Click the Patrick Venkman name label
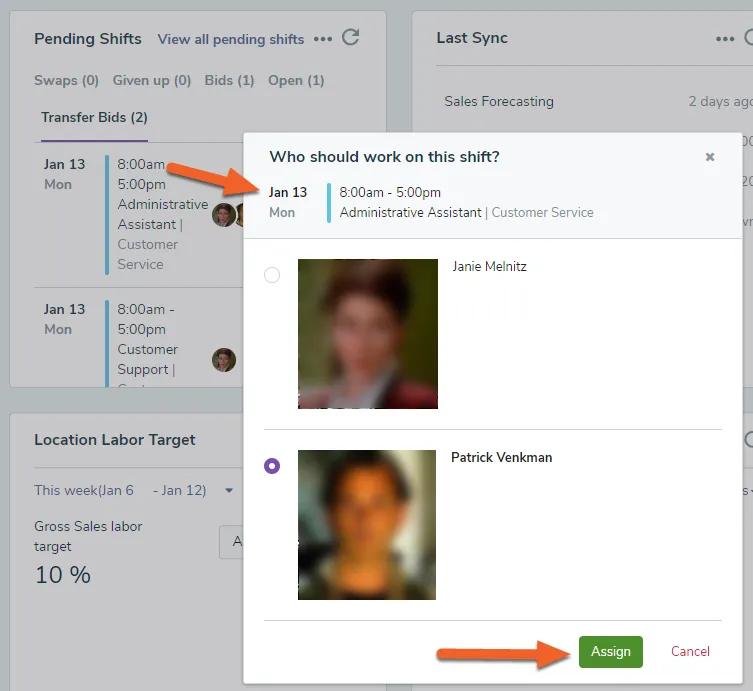The height and width of the screenshot is (691, 753). (501, 458)
